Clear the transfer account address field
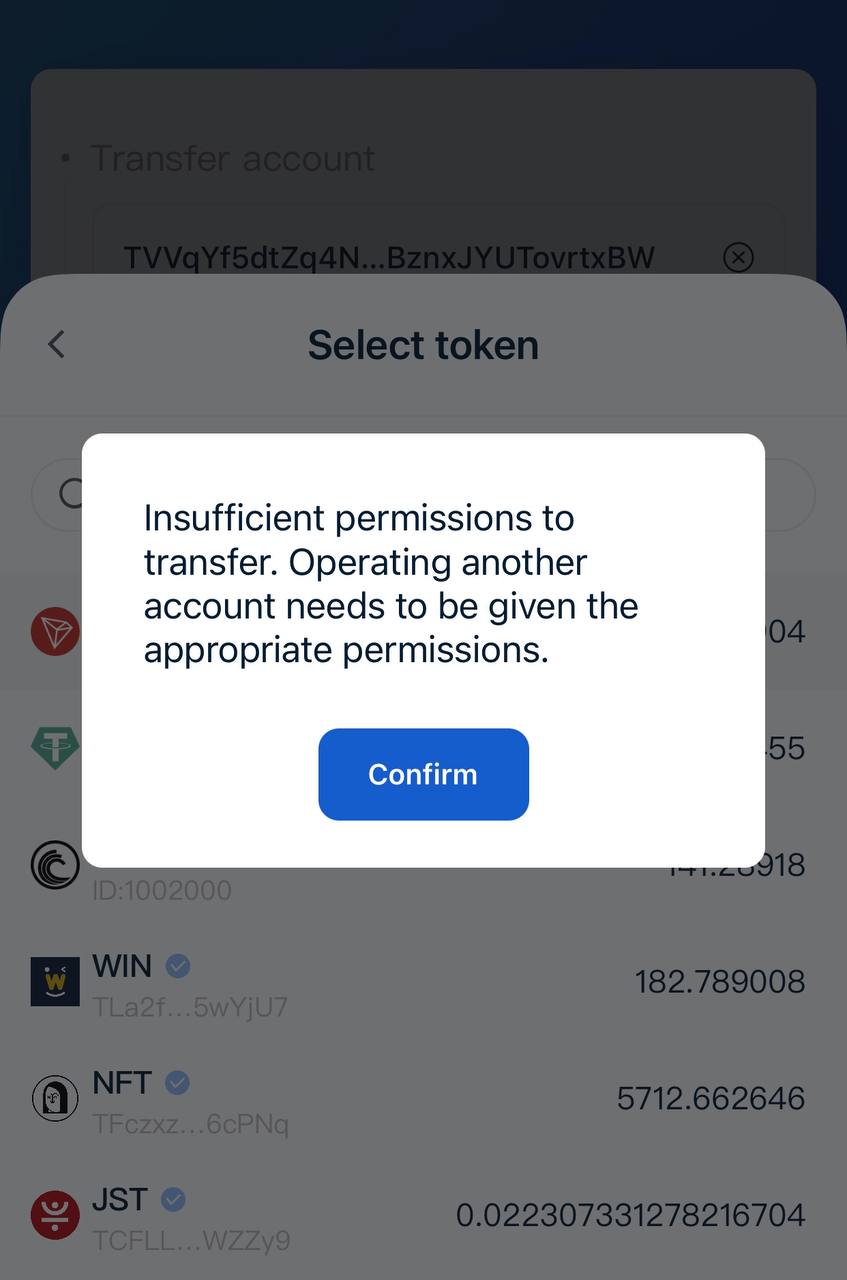This screenshot has width=847, height=1280. pos(738,258)
